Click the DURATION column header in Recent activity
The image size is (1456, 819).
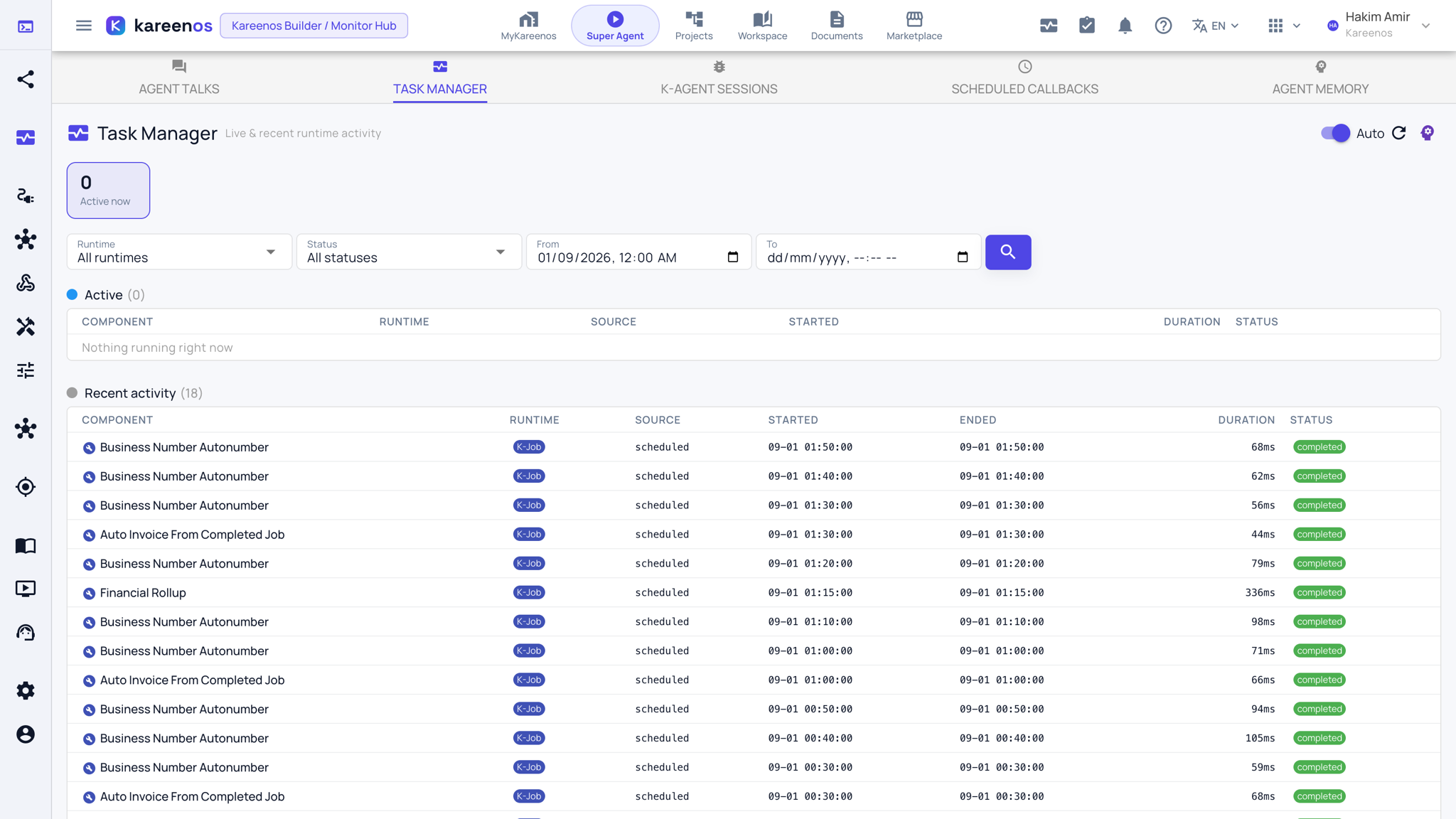pyautogui.click(x=1246, y=420)
